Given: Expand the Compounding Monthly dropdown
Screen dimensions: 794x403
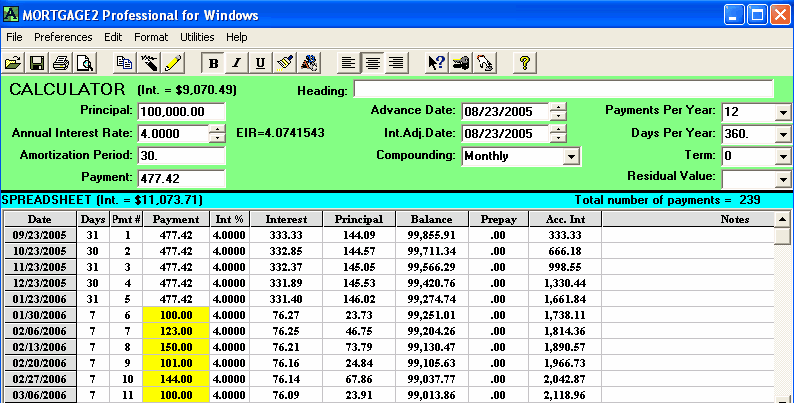Looking at the screenshot, I should click(571, 156).
